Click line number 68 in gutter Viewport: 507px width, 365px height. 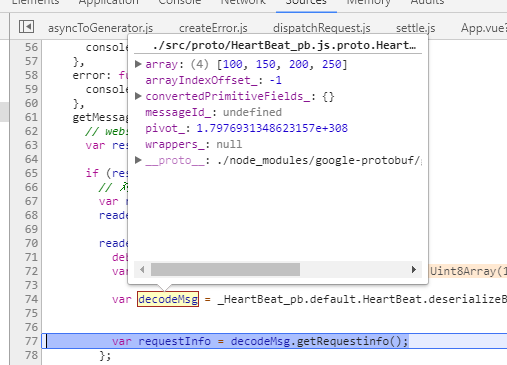click(x=31, y=215)
